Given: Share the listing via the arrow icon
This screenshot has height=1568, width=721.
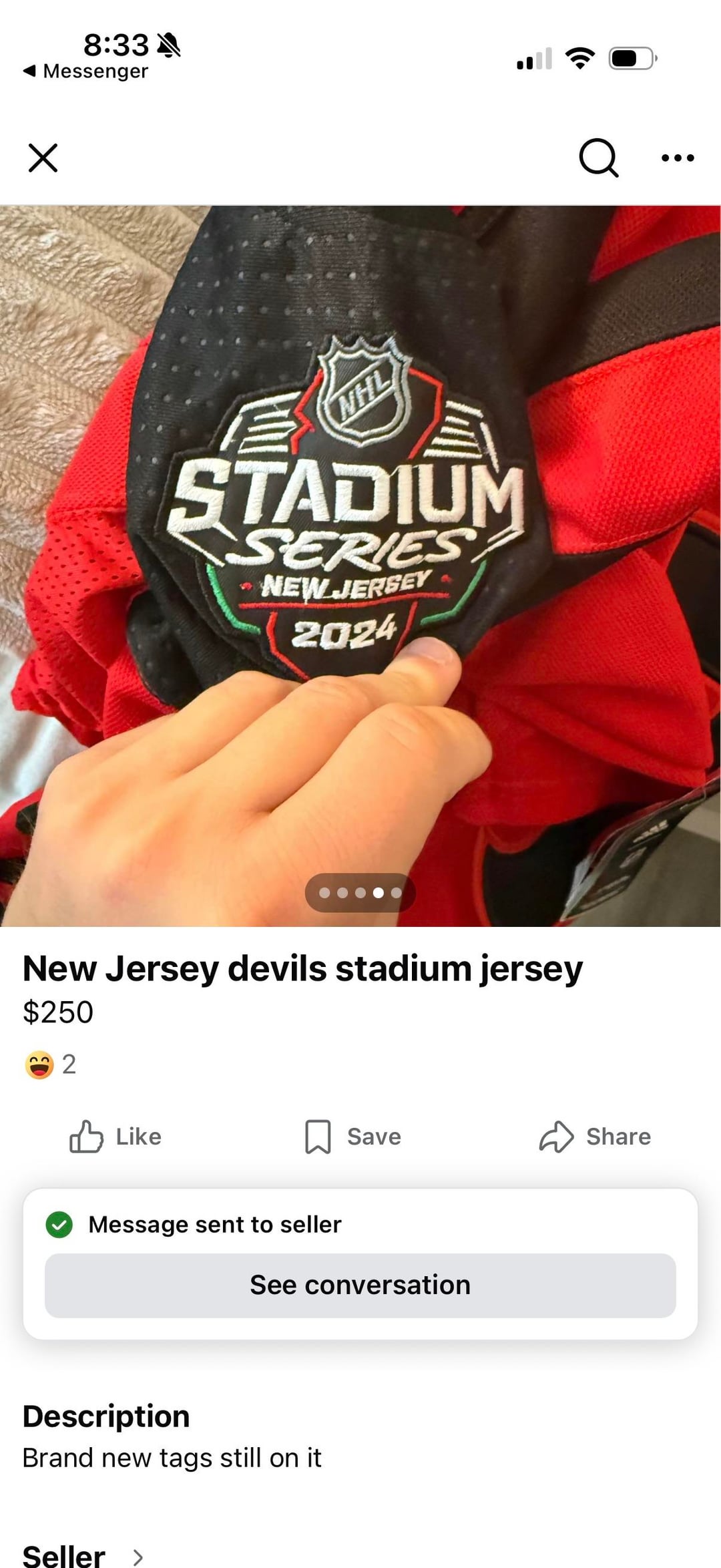Looking at the screenshot, I should [x=556, y=1136].
